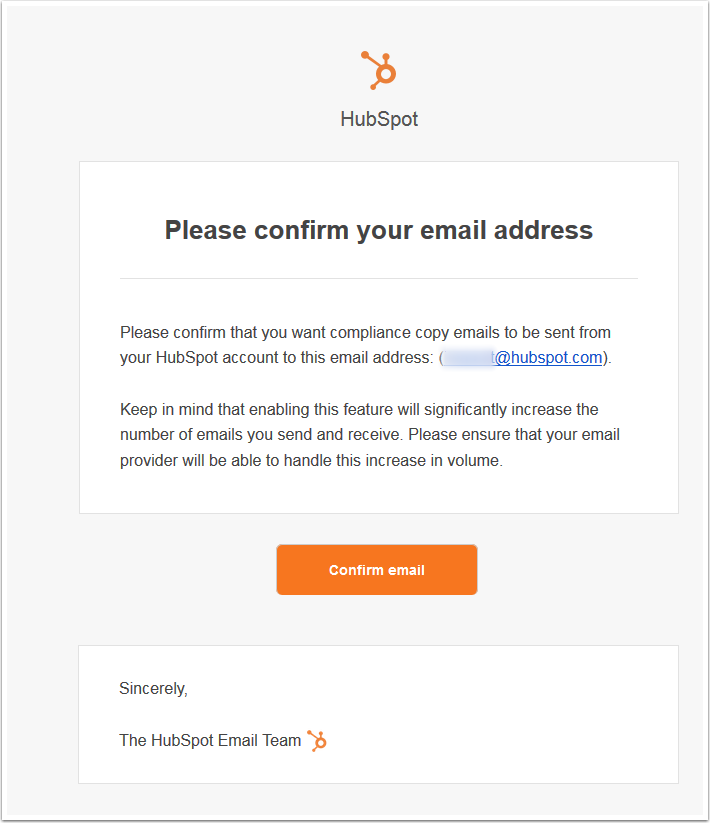Viewport: 710px width, 823px height.
Task: Click the Please confirm your email address heading
Action: (379, 230)
